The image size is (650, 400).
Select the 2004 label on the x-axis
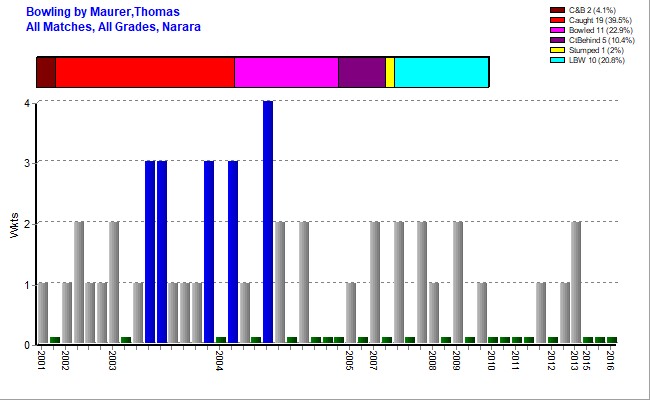click(220, 361)
